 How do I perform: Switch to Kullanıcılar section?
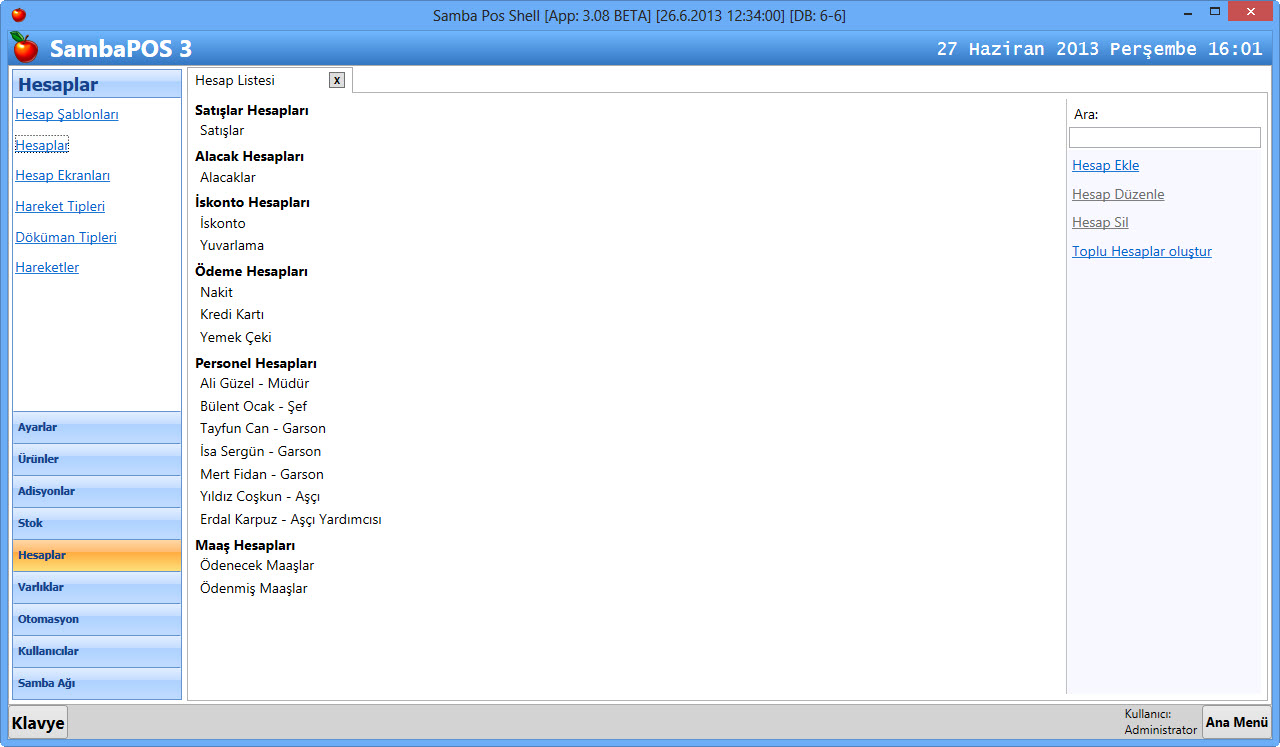(97, 652)
